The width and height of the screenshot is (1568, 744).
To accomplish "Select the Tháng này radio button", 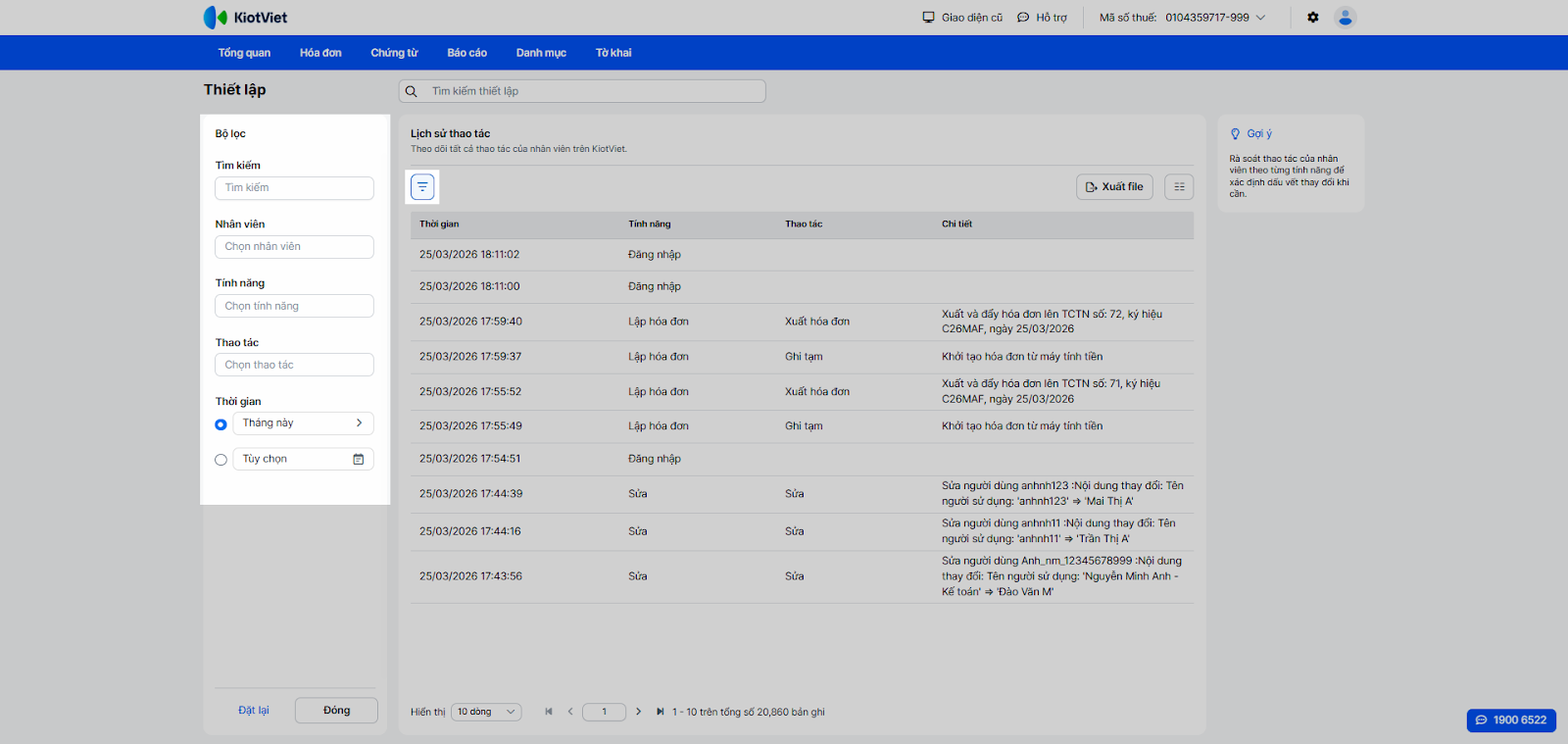I will (220, 424).
